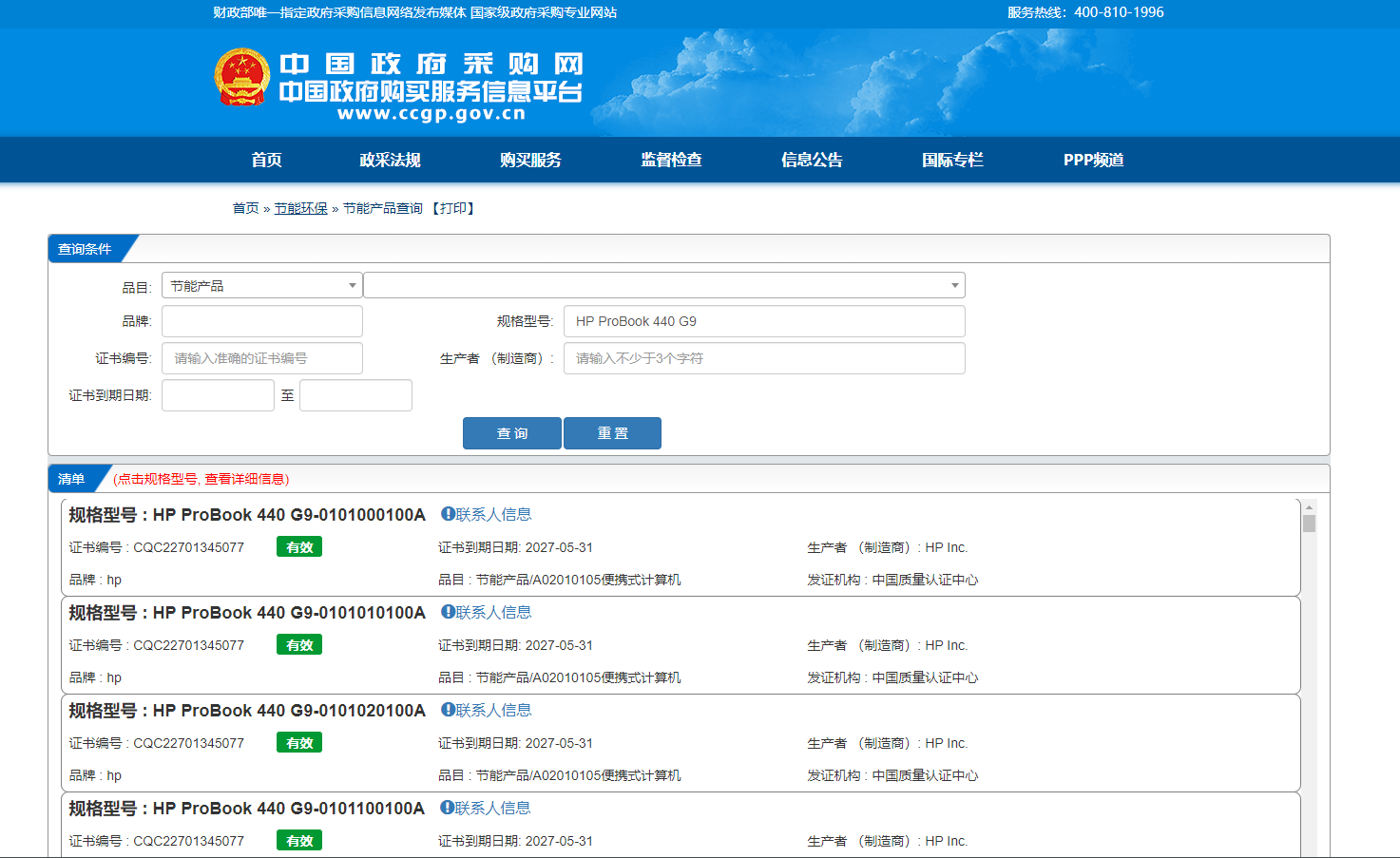The width and height of the screenshot is (1400, 858).
Task: Open 监督检查 navigation item
Action: pyautogui.click(x=671, y=160)
